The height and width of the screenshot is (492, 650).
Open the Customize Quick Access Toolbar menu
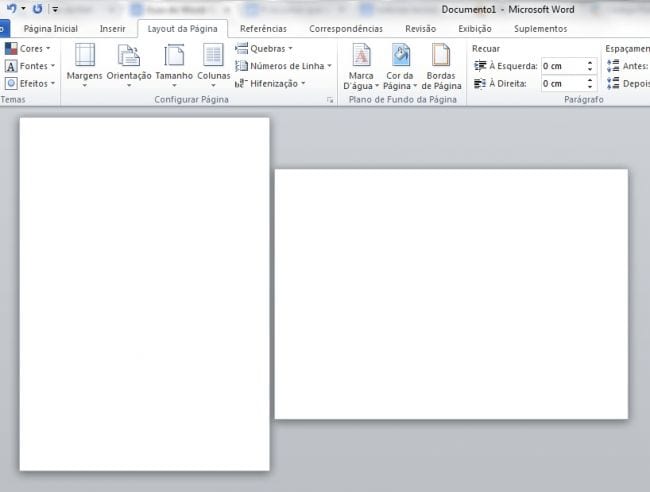pyautogui.click(x=55, y=9)
